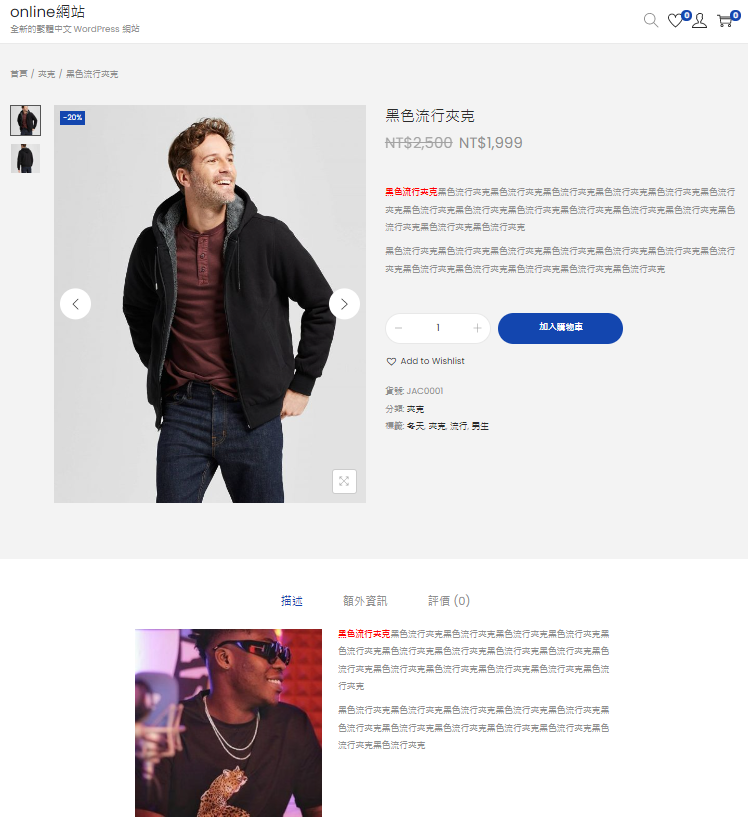Select the 描述 tab

coord(291,601)
